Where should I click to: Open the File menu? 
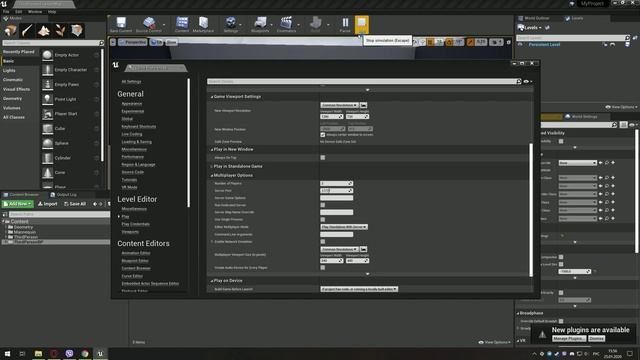pos(6,12)
